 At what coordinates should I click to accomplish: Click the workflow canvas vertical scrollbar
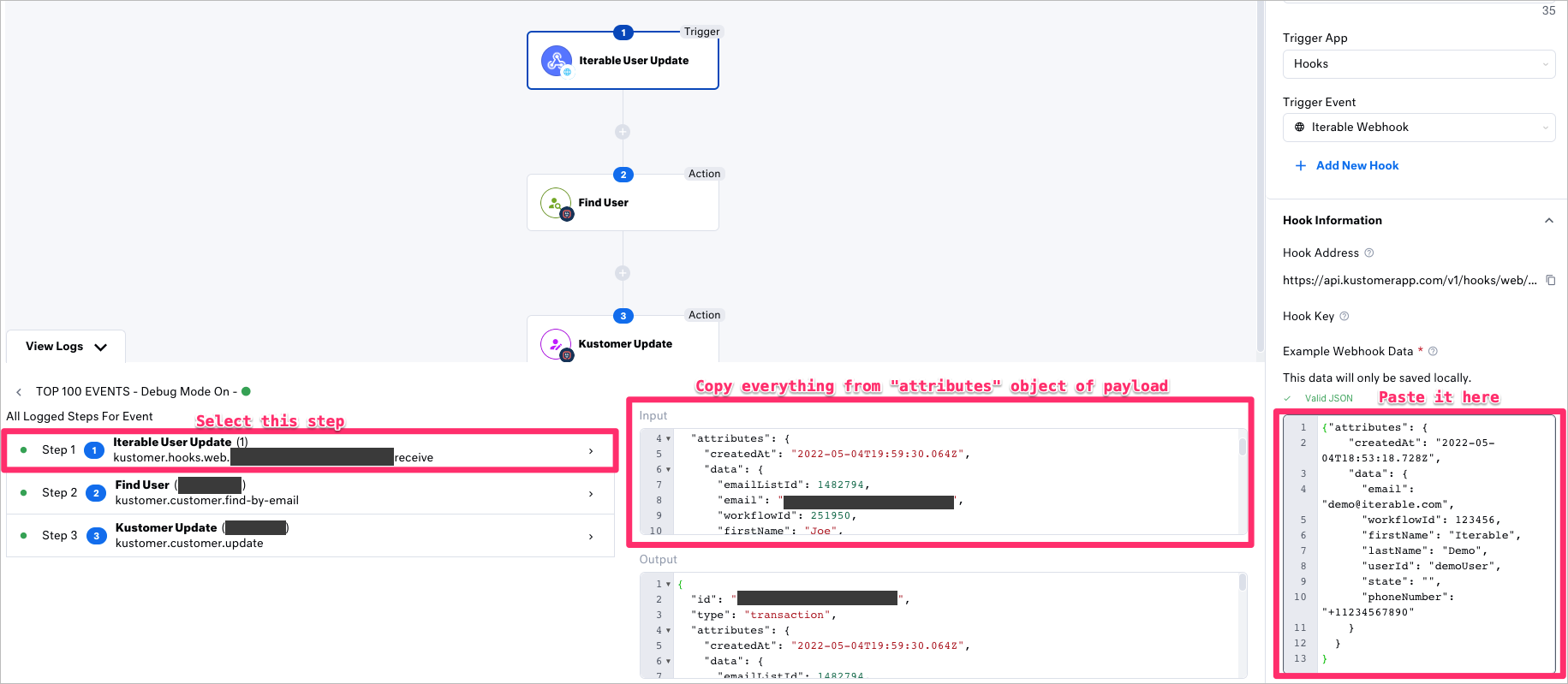(1260, 176)
